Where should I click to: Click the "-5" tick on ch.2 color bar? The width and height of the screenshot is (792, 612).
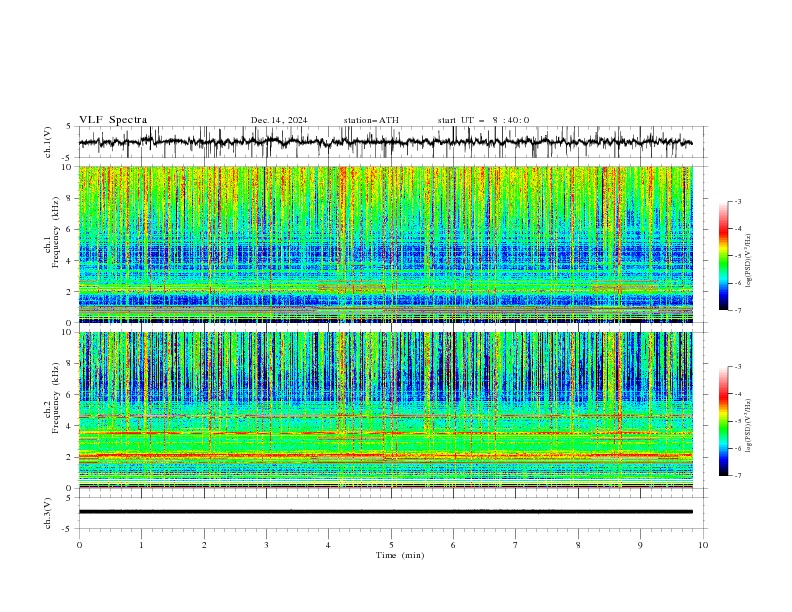(737, 421)
